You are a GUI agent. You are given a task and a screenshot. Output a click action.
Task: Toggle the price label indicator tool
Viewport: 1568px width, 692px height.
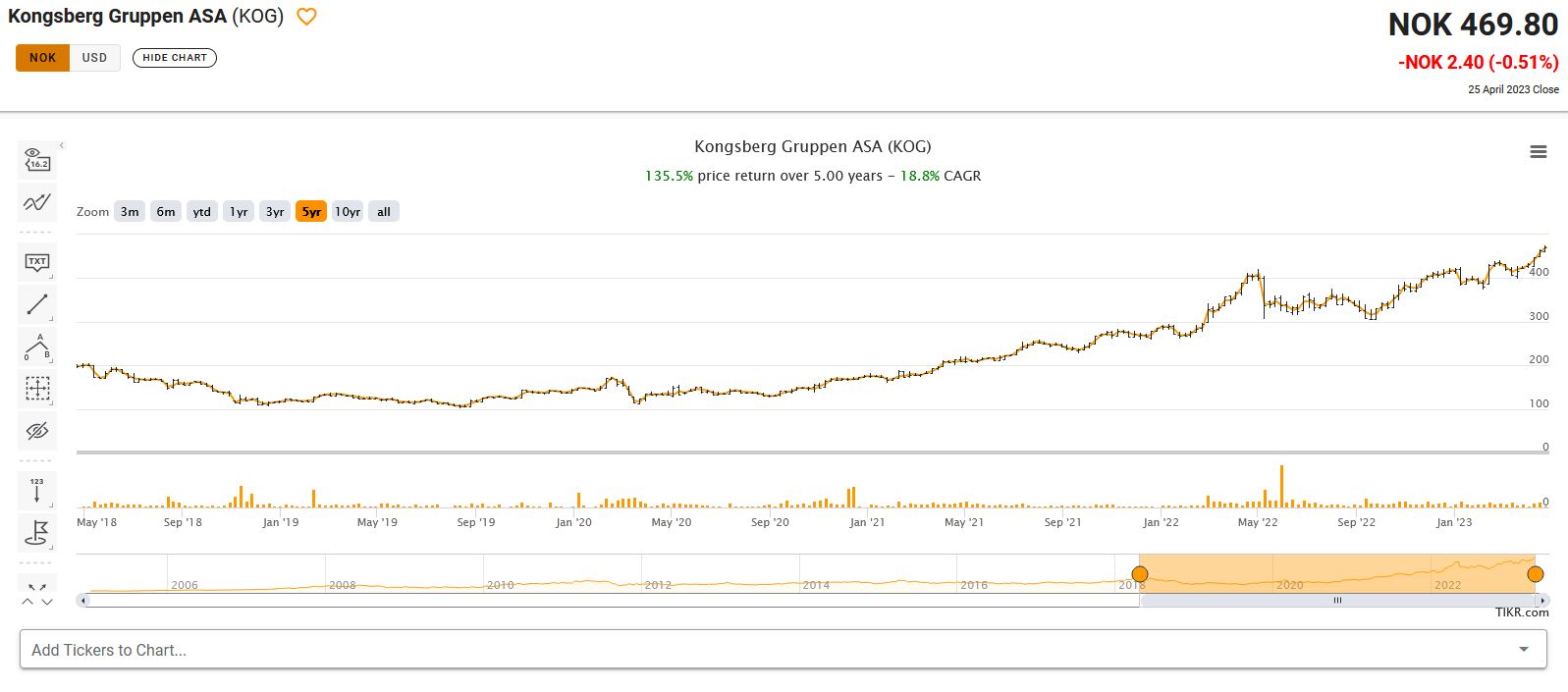[37, 159]
